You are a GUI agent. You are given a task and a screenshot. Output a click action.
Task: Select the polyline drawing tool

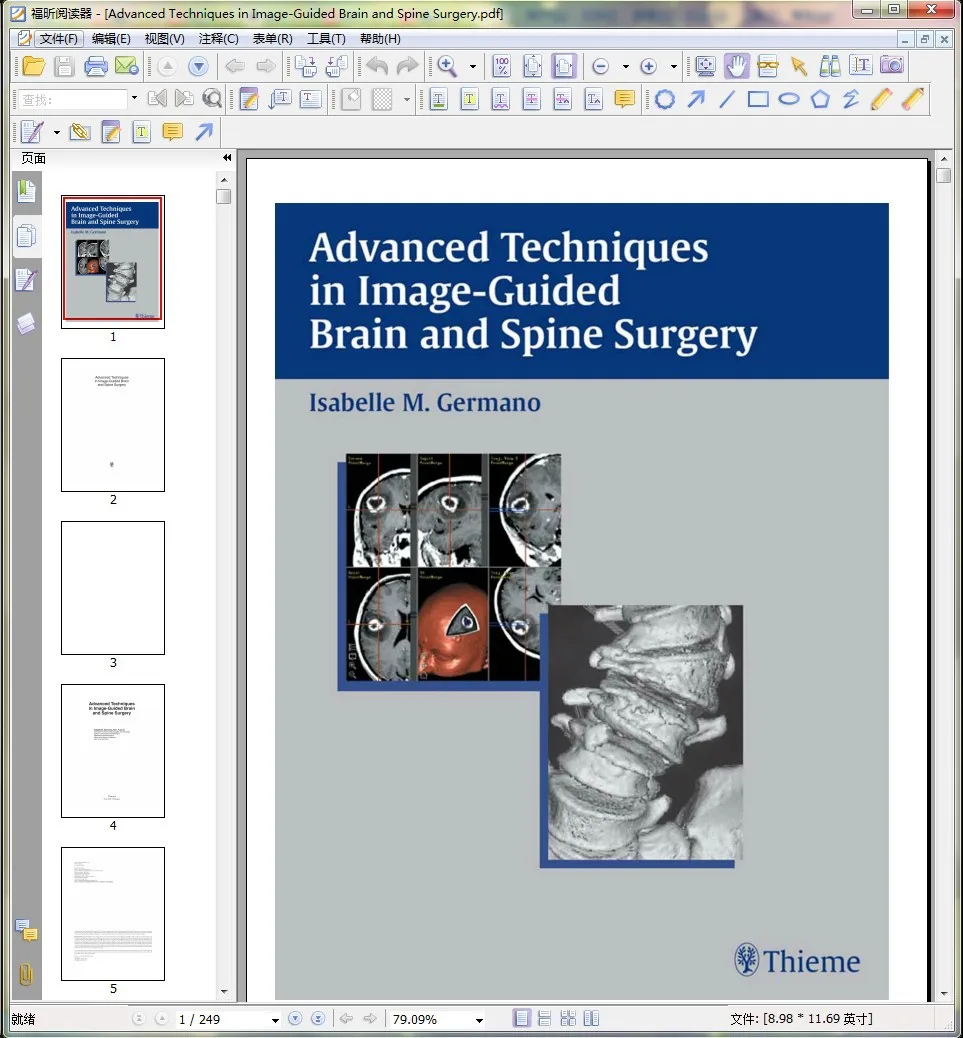coord(850,100)
